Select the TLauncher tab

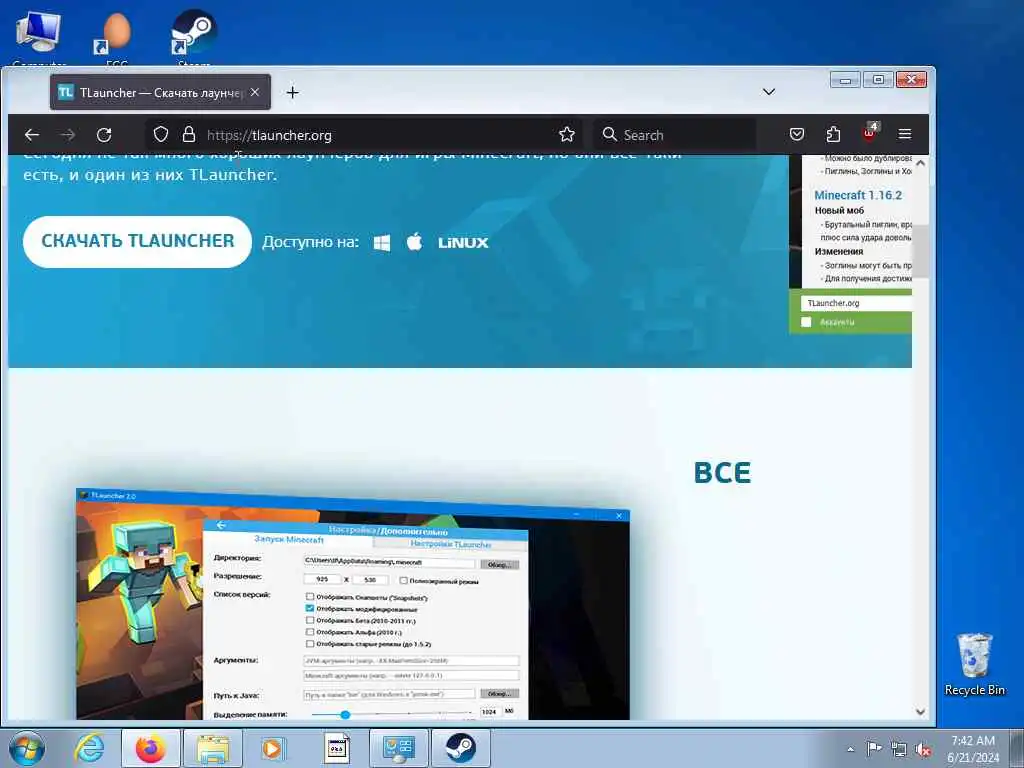coord(160,93)
